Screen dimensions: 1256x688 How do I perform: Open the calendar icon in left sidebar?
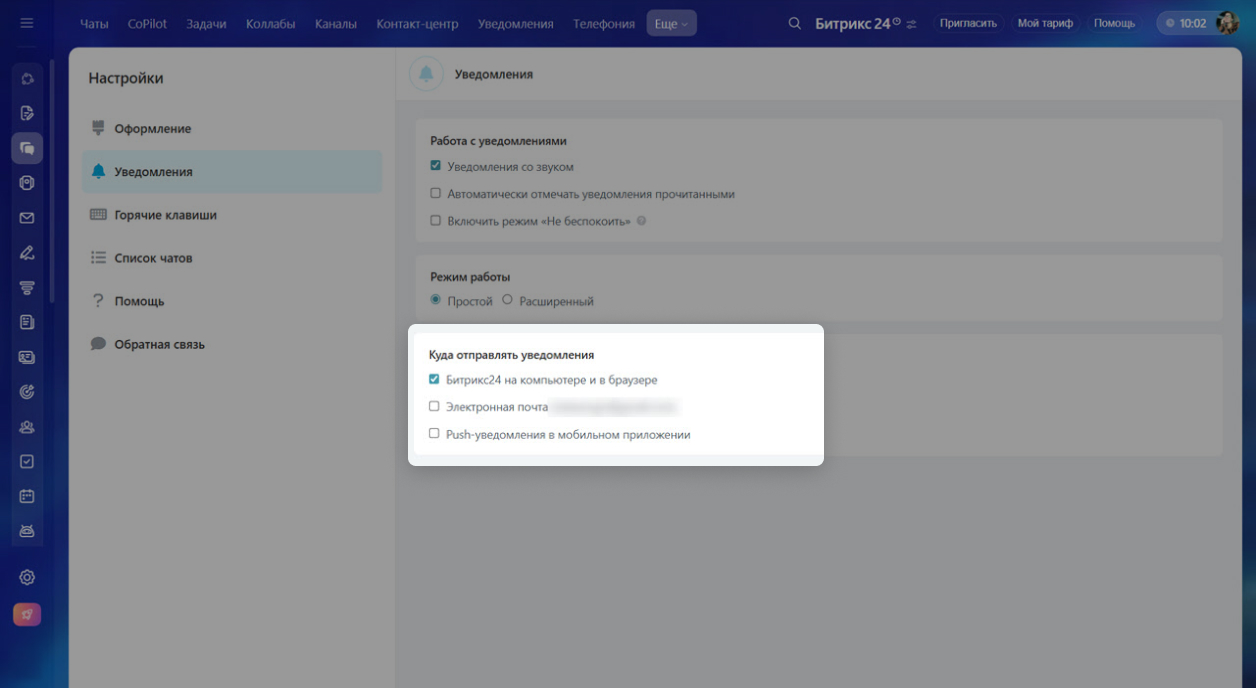(27, 496)
